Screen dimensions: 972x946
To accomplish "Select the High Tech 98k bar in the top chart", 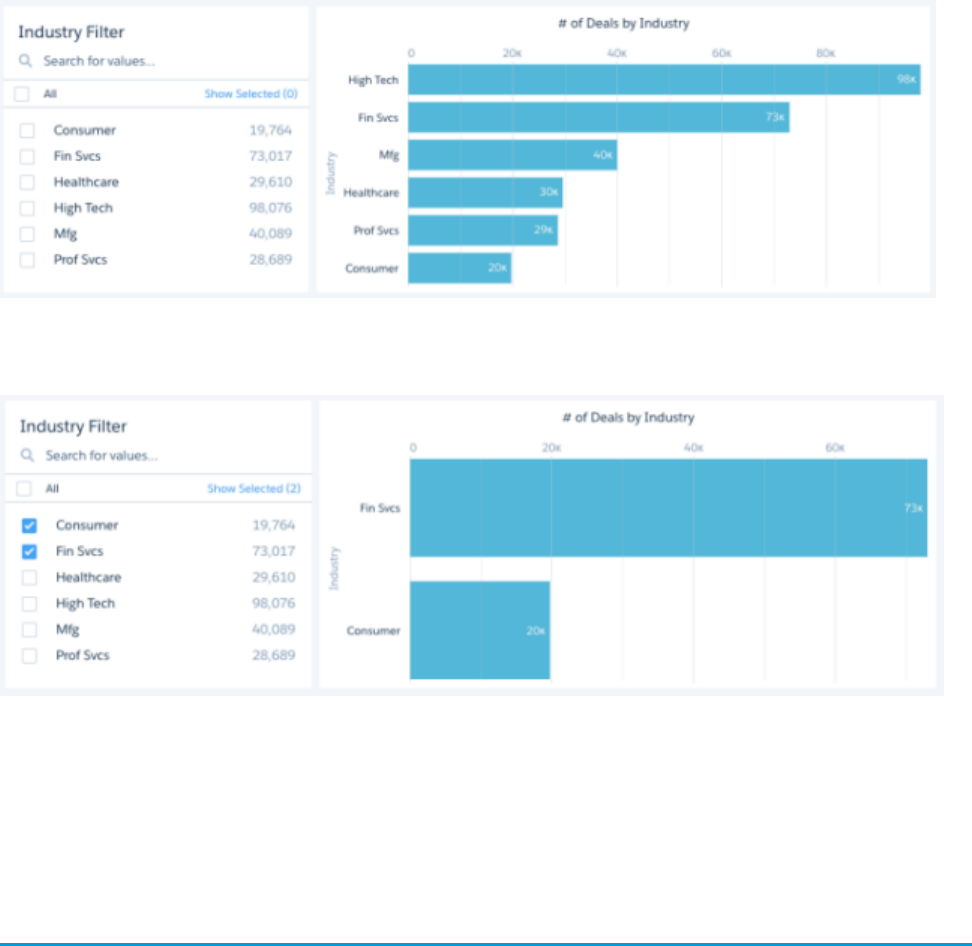I will [x=664, y=80].
